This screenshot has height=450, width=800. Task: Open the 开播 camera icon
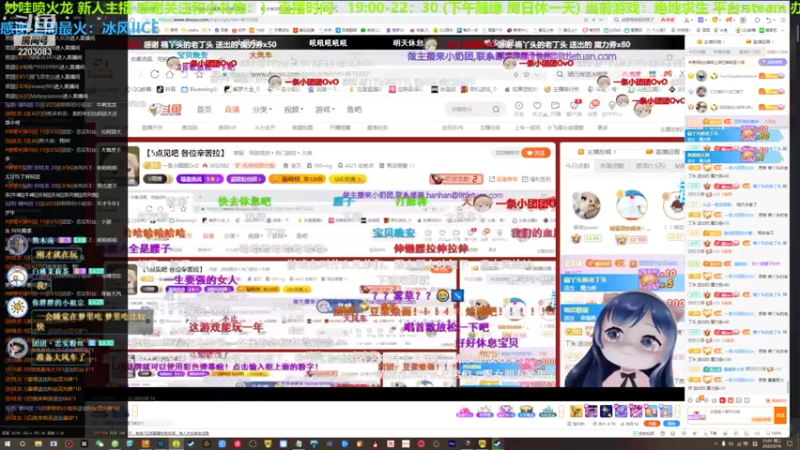pyautogui.click(x=555, y=106)
